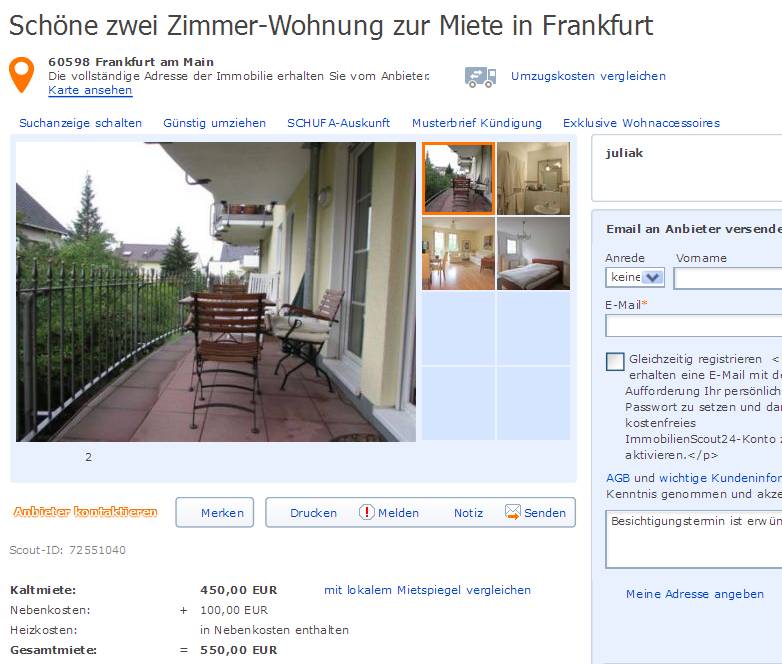Click the Drucken button

coord(313,513)
